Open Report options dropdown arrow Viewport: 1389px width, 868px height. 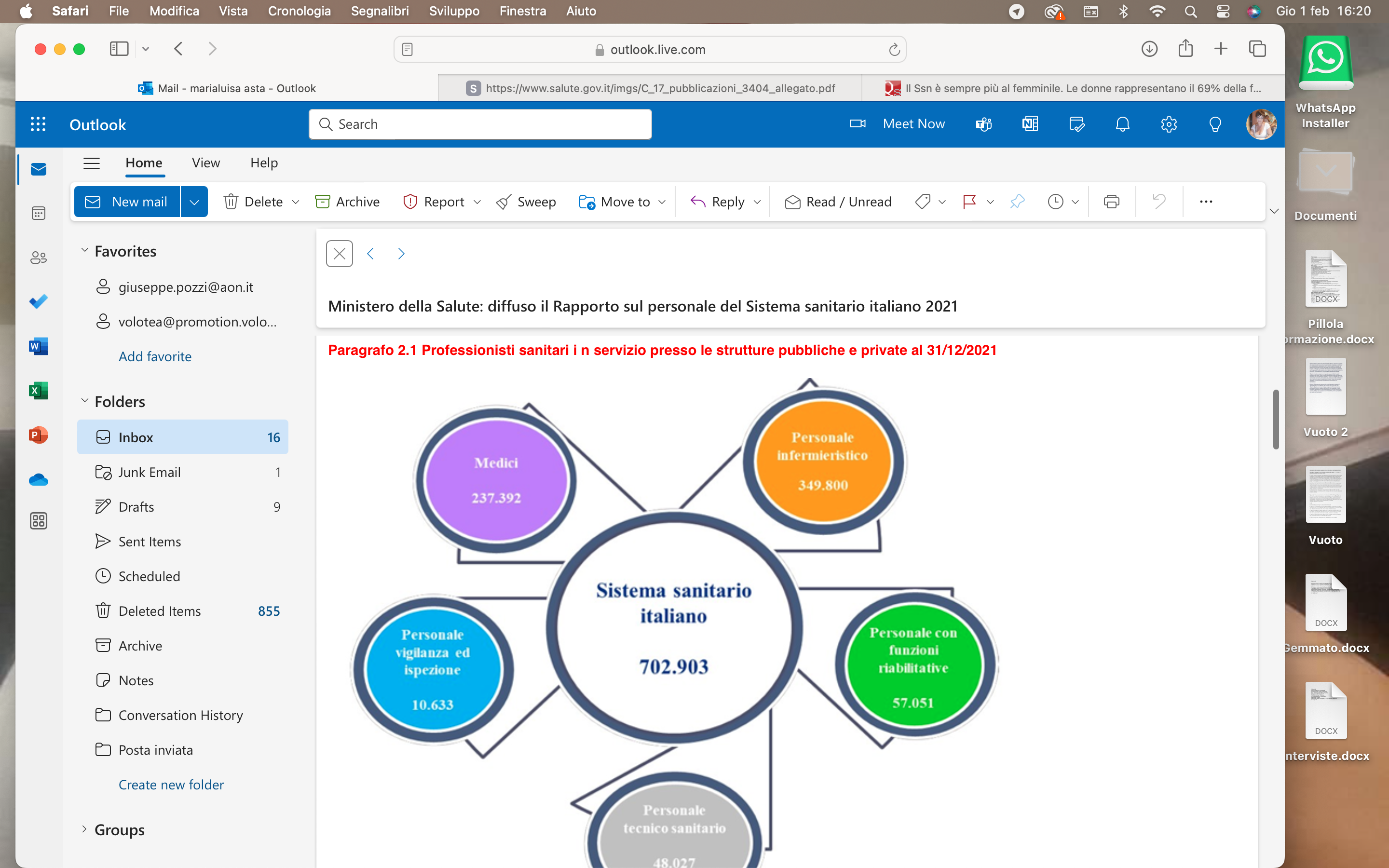pyautogui.click(x=477, y=202)
